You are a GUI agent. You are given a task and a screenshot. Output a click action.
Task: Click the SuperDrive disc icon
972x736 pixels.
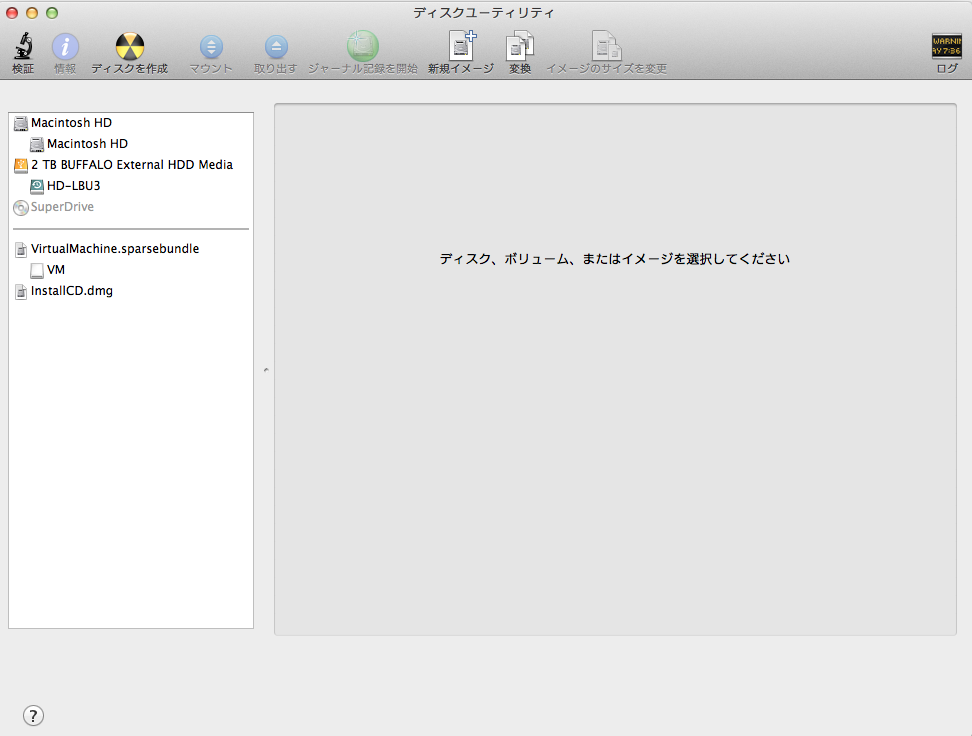21,208
